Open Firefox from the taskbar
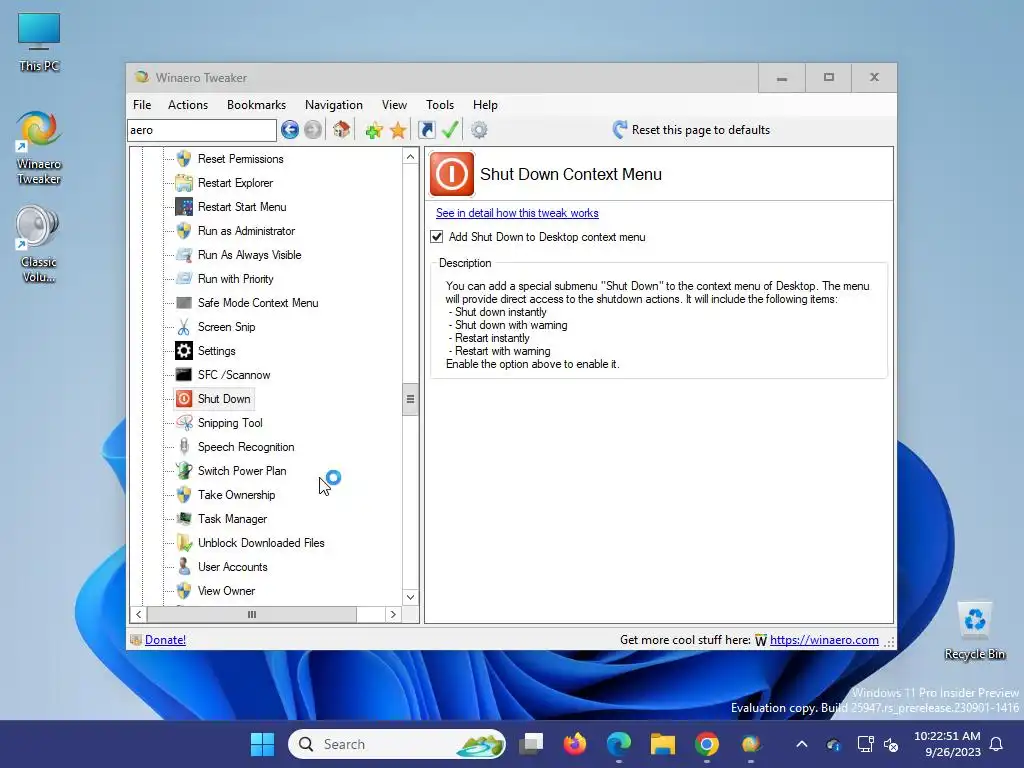 (575, 744)
